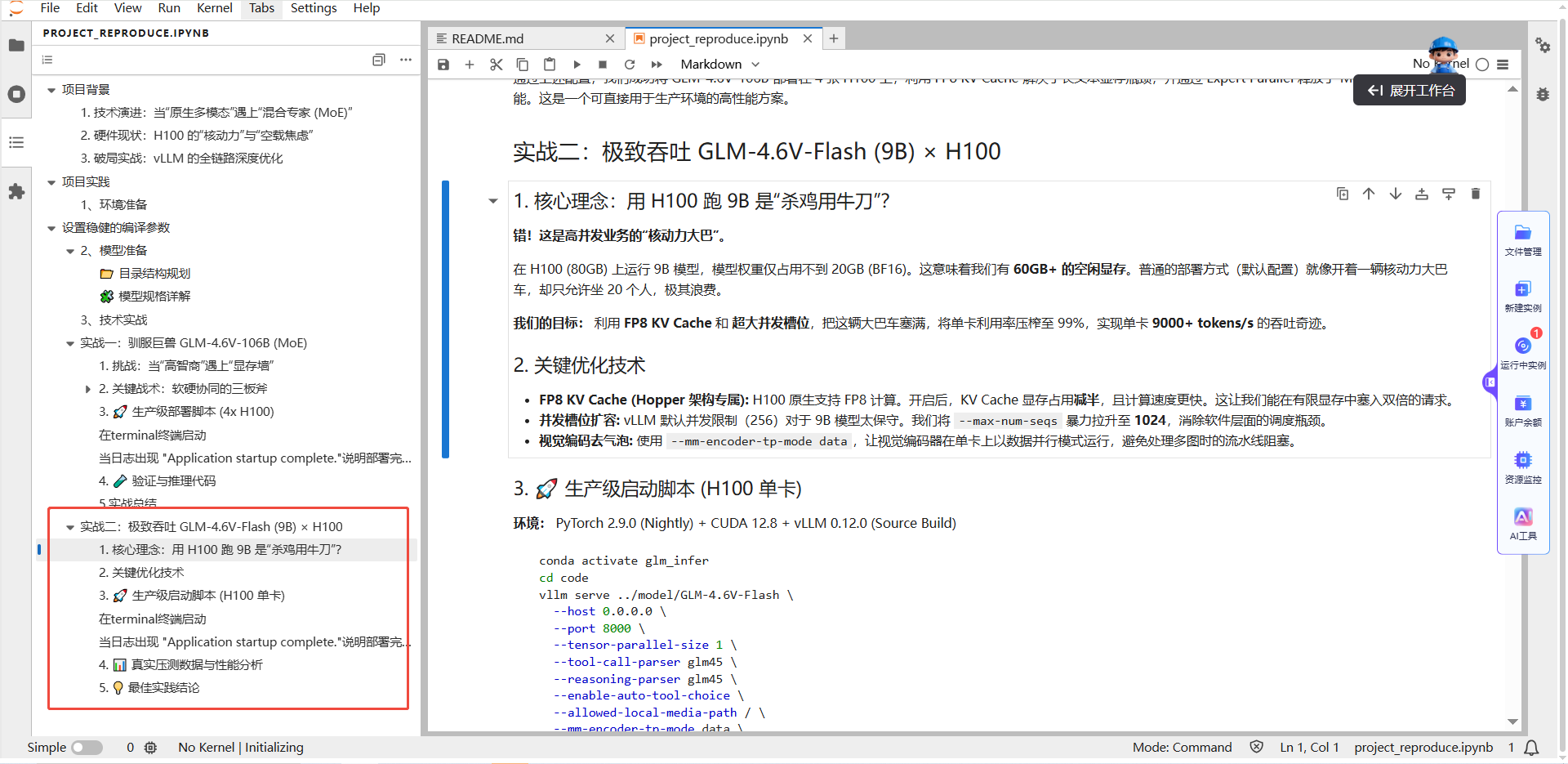Image resolution: width=1568 pixels, height=764 pixels.
Task: Restart kernel and run all cells
Action: pyautogui.click(x=657, y=65)
